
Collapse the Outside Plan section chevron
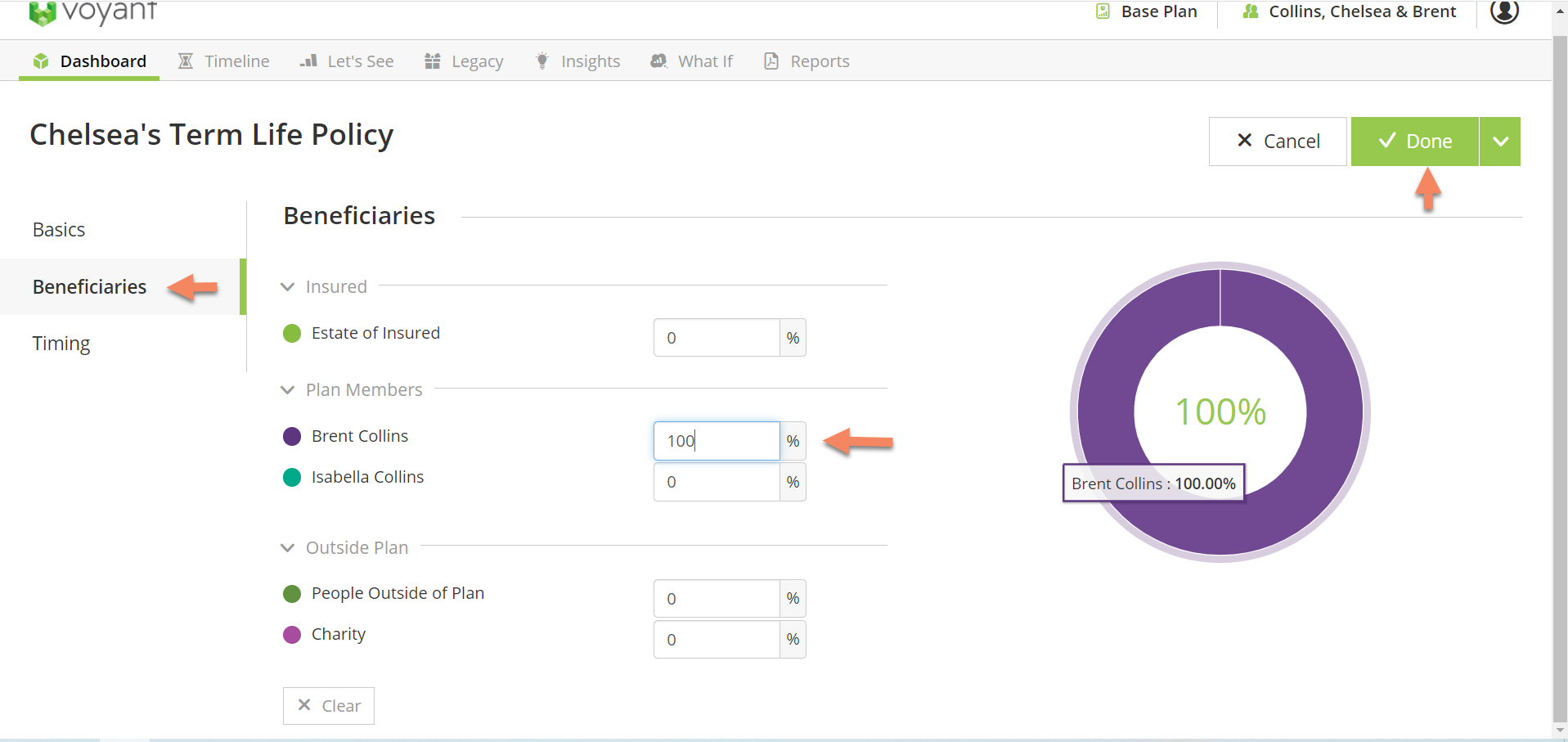287,548
